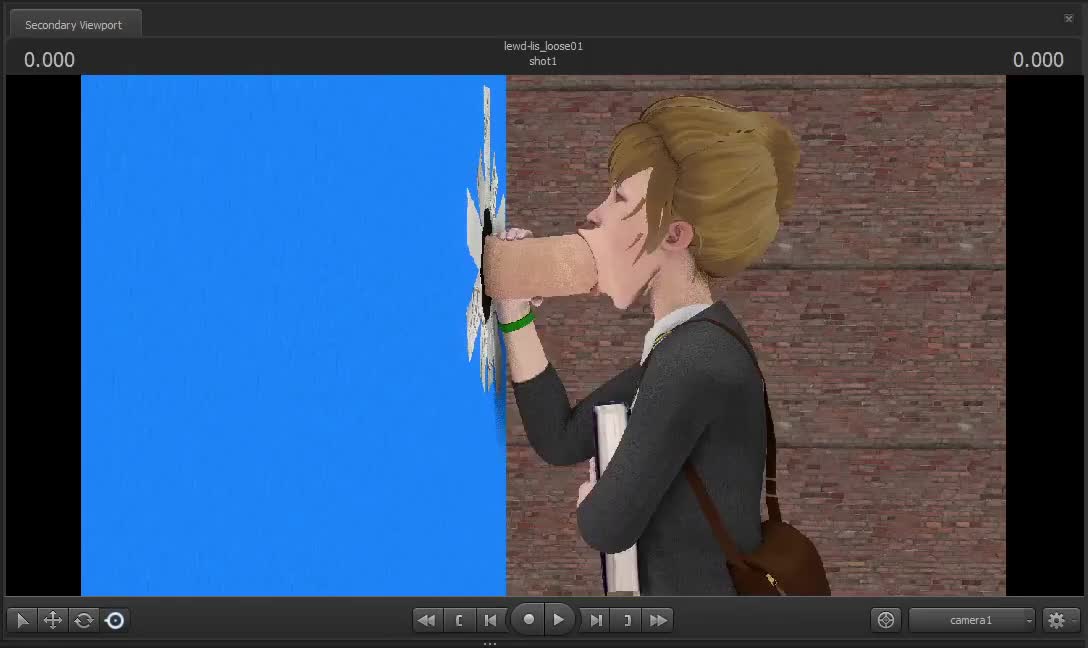Click the left bracket in-point button

pos(459,620)
